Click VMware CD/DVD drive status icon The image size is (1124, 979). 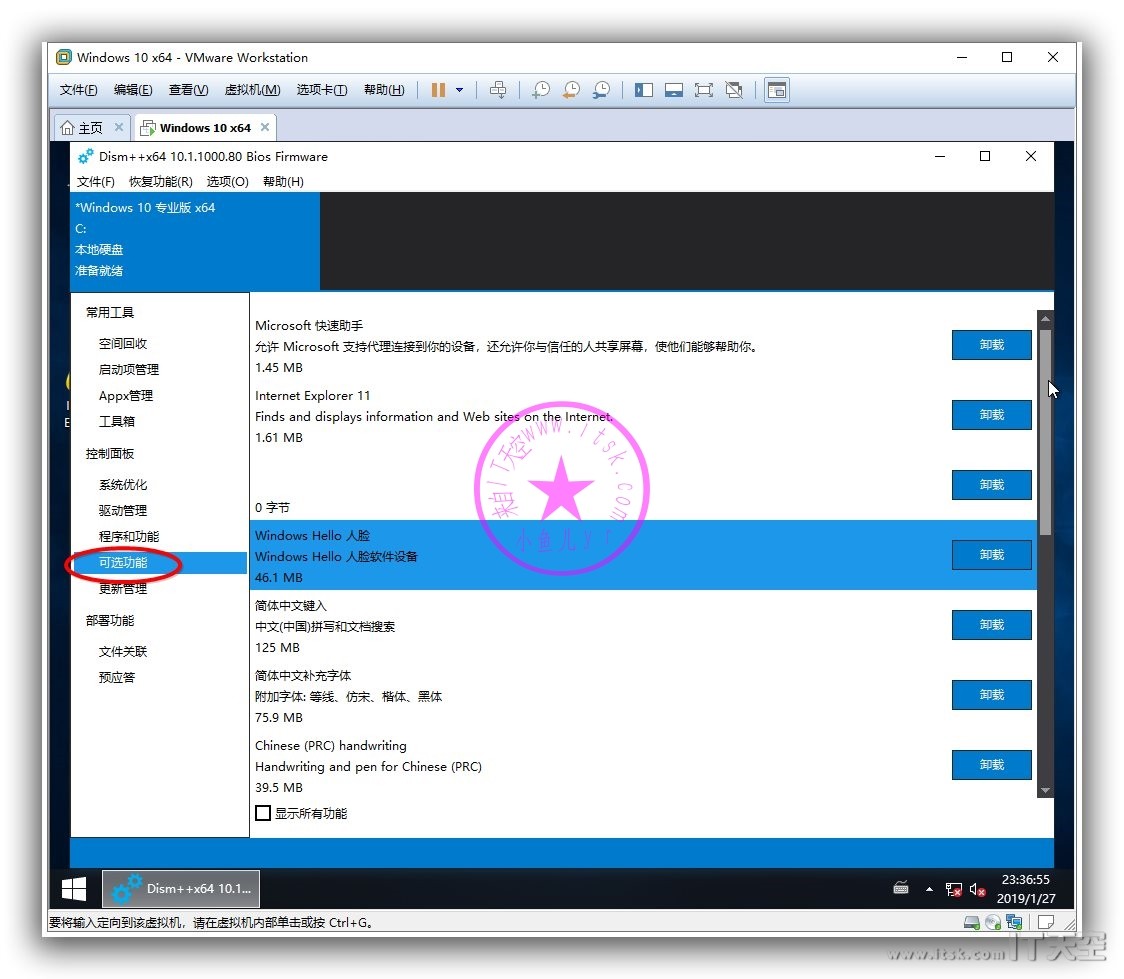point(993,922)
